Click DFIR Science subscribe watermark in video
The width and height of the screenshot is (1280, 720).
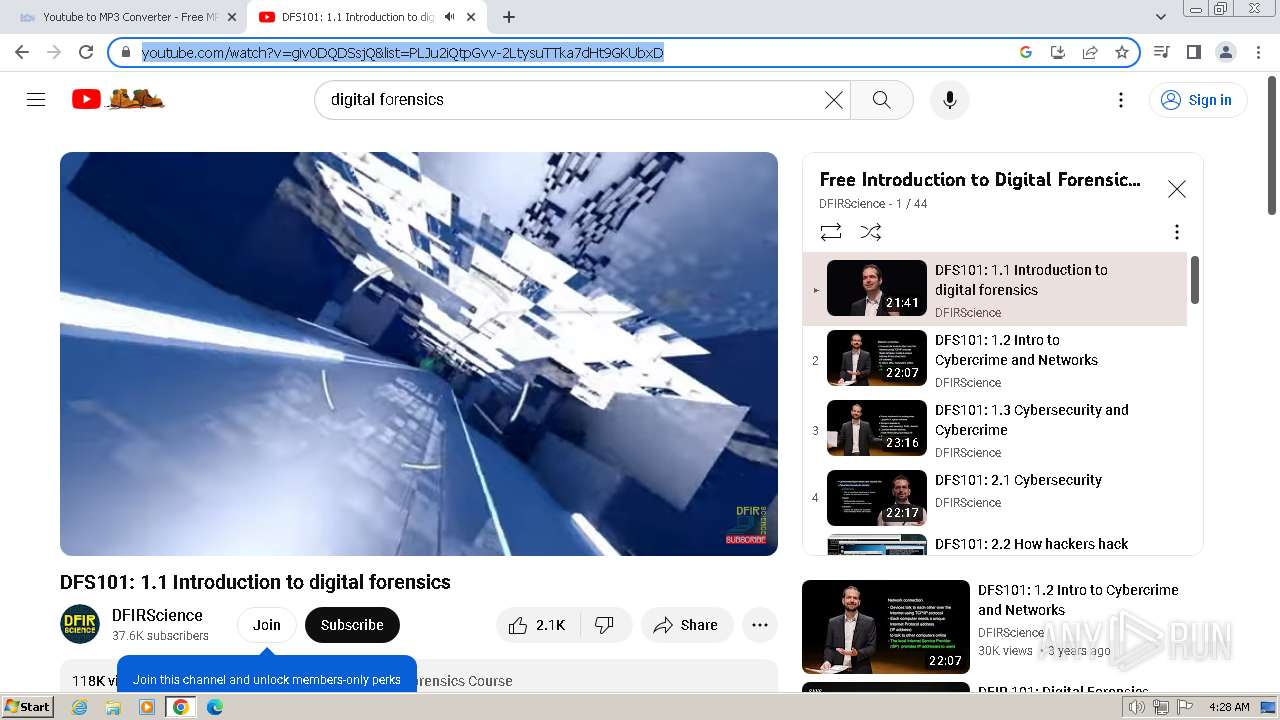coord(748,525)
